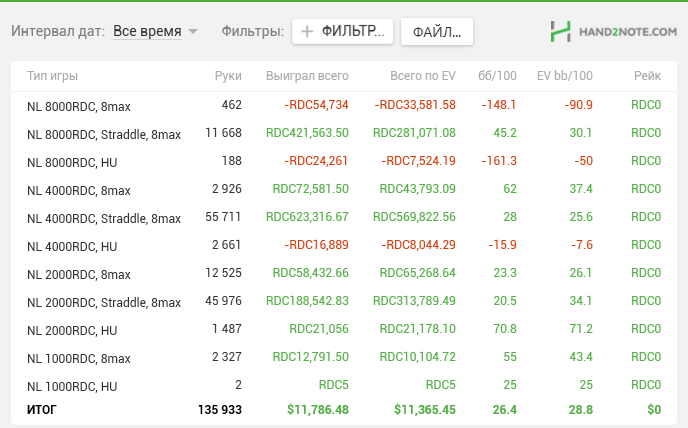Sort table by "Тип игры" column header
This screenshot has width=688, height=428.
(x=52, y=76)
